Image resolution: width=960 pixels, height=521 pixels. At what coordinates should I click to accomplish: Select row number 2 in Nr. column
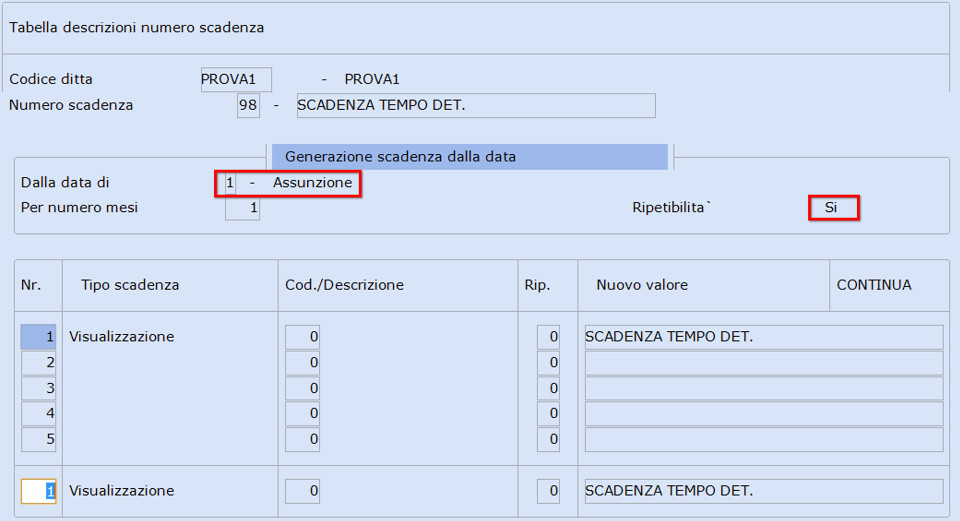[39, 362]
